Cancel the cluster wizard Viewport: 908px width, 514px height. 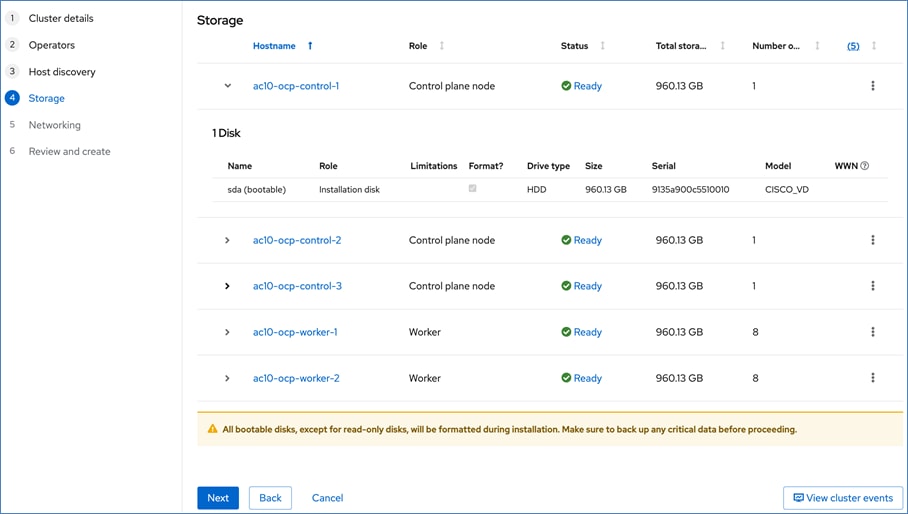click(x=327, y=498)
